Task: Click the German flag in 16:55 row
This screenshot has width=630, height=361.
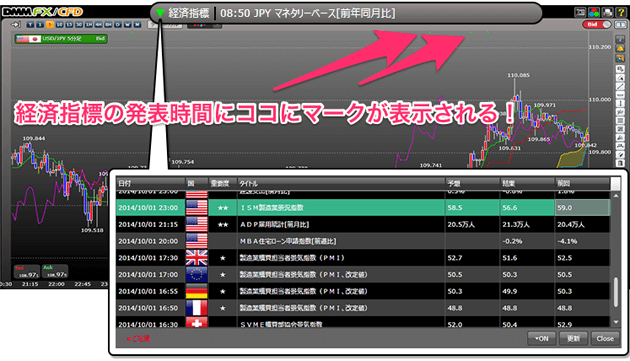Action: coord(196,291)
